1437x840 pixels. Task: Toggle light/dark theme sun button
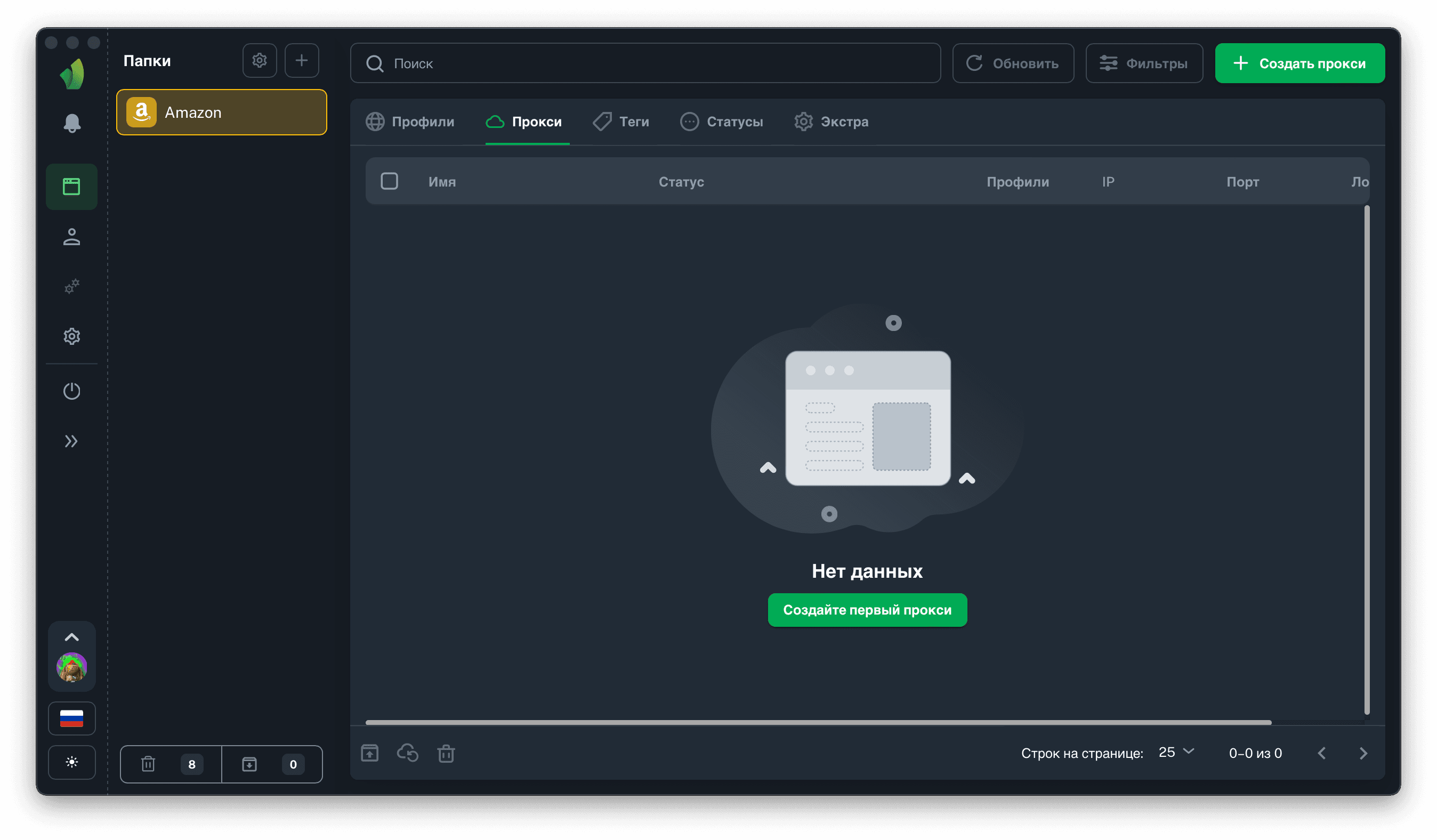(x=72, y=762)
